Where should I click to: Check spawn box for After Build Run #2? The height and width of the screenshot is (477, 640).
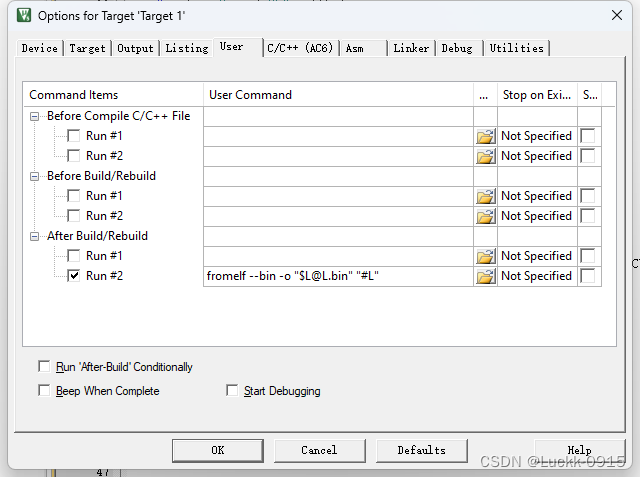click(588, 276)
